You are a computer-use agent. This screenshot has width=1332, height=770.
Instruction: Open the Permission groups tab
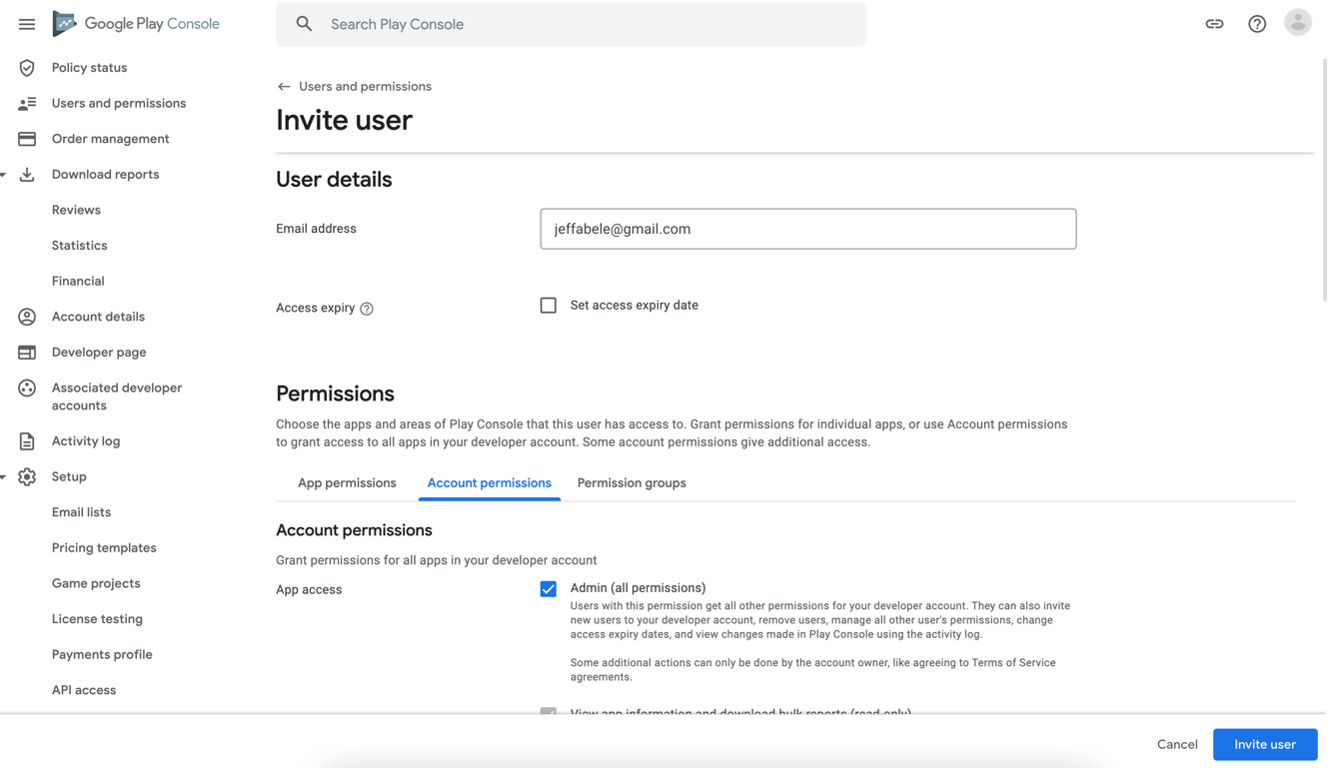[x=631, y=483]
